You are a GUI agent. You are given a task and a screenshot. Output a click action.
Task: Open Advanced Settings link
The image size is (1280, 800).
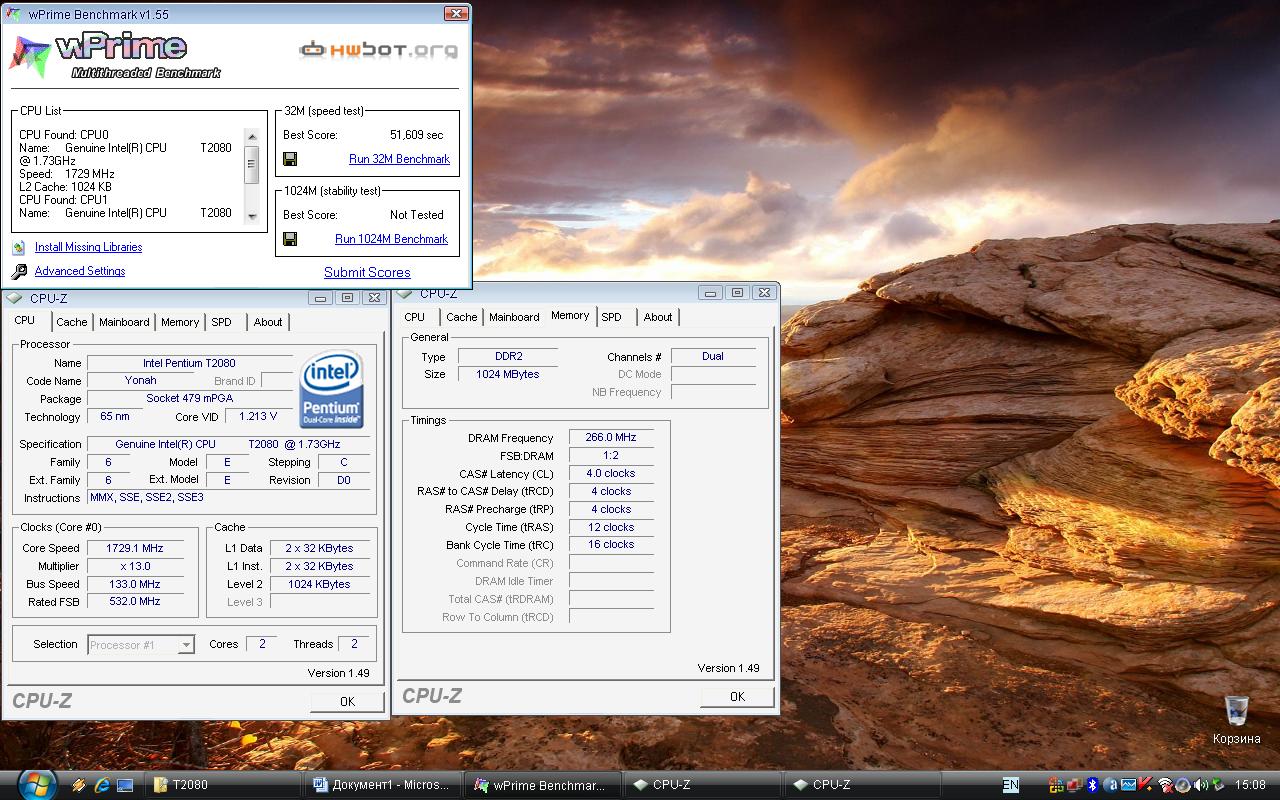pos(80,271)
